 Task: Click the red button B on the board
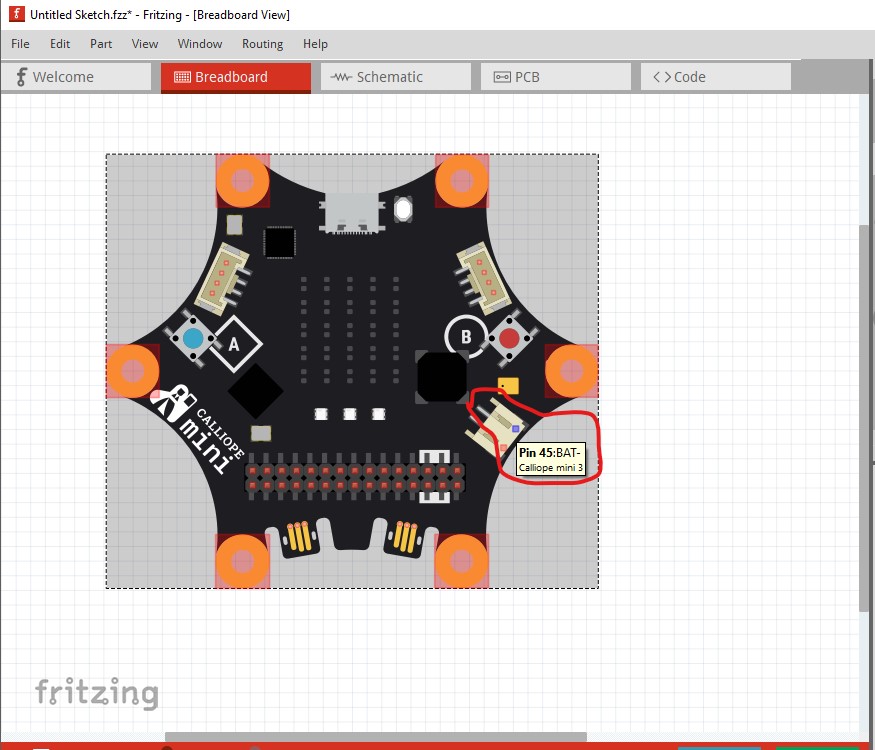click(x=509, y=338)
